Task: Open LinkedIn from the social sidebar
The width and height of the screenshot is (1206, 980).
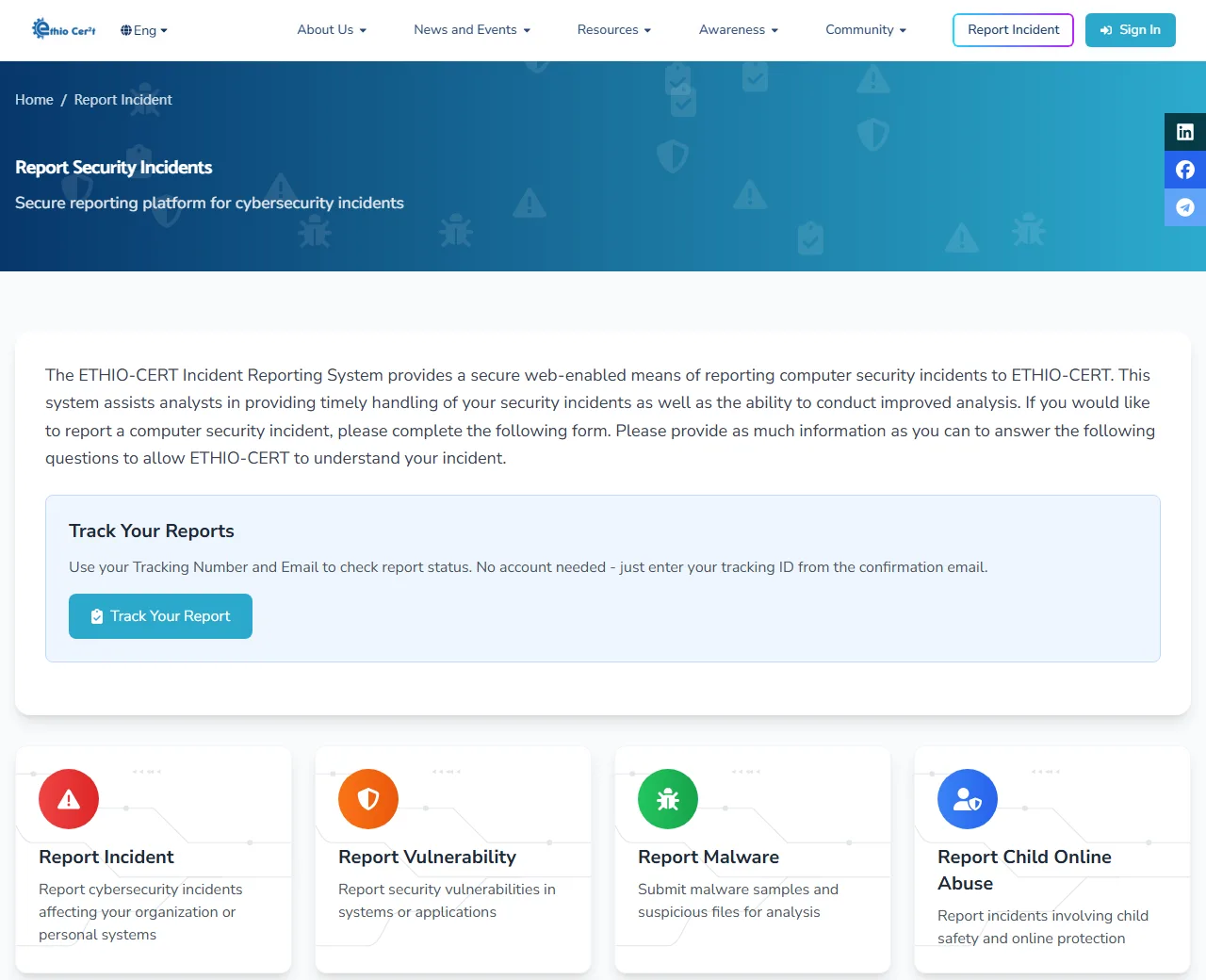Action: [x=1185, y=132]
